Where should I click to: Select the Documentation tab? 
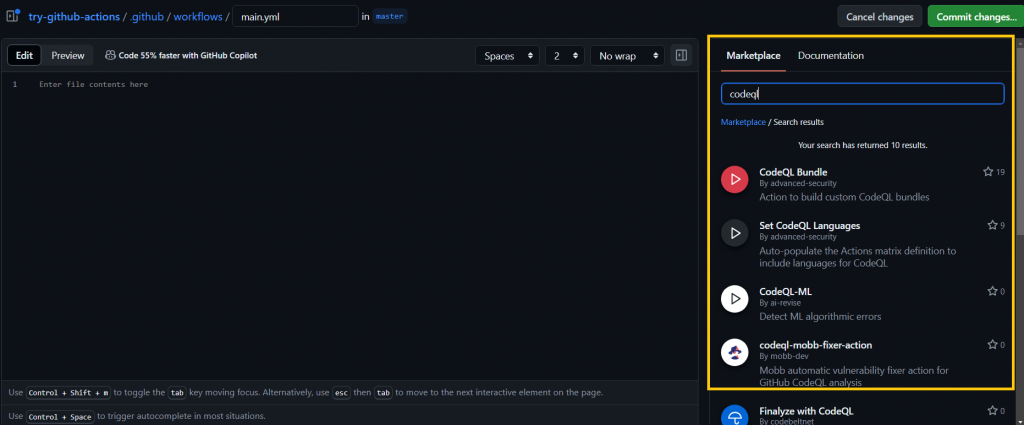[x=831, y=55]
